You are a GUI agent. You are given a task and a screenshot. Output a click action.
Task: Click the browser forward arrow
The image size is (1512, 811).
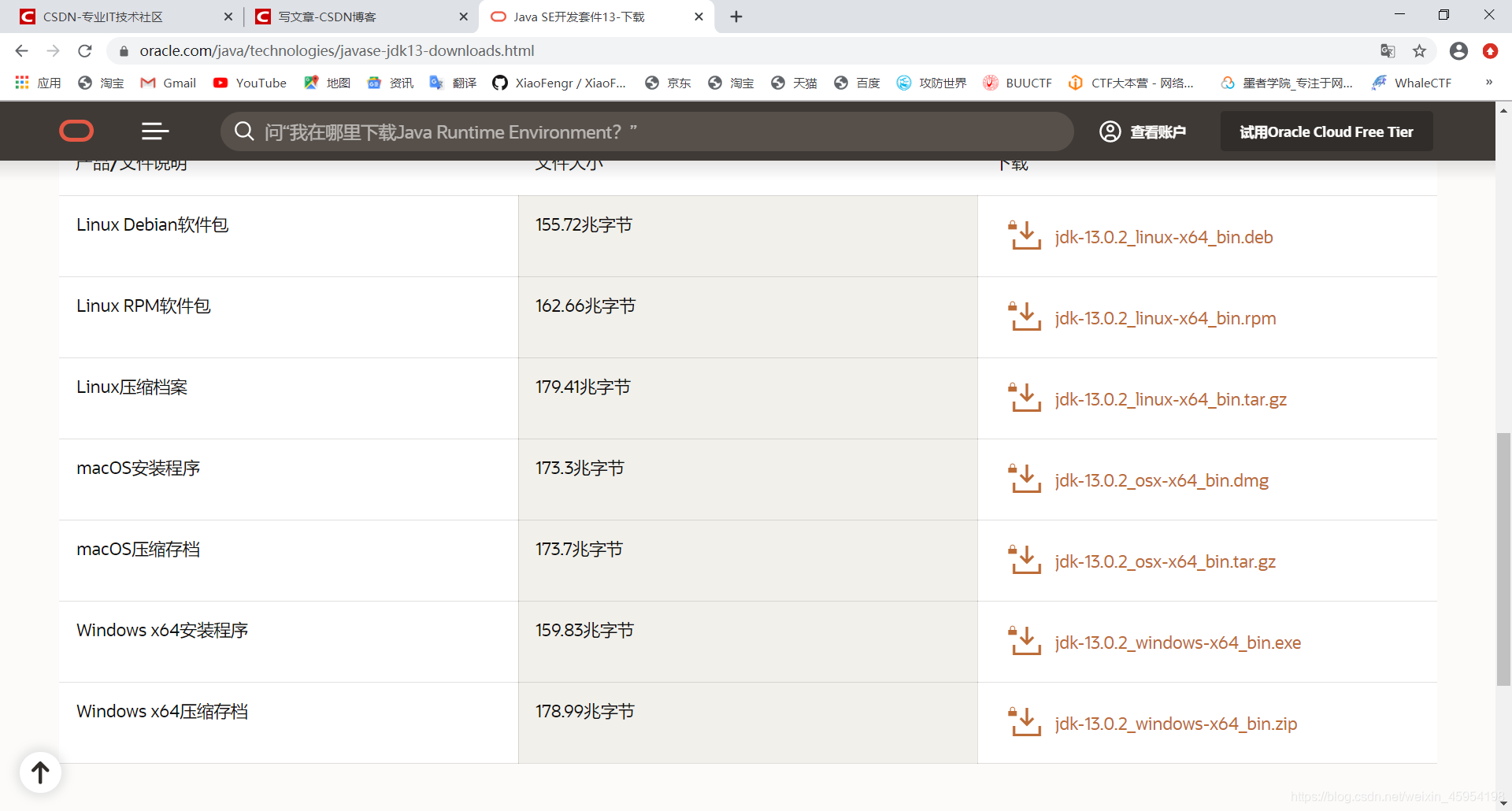(53, 51)
